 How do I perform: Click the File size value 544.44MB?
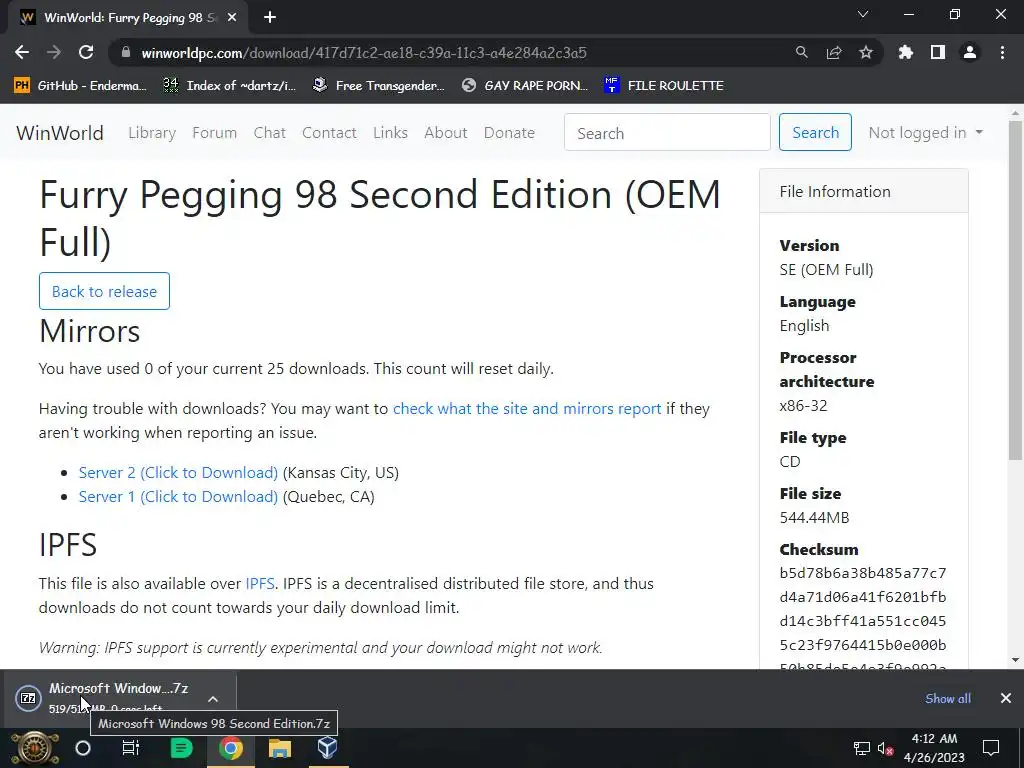point(814,518)
